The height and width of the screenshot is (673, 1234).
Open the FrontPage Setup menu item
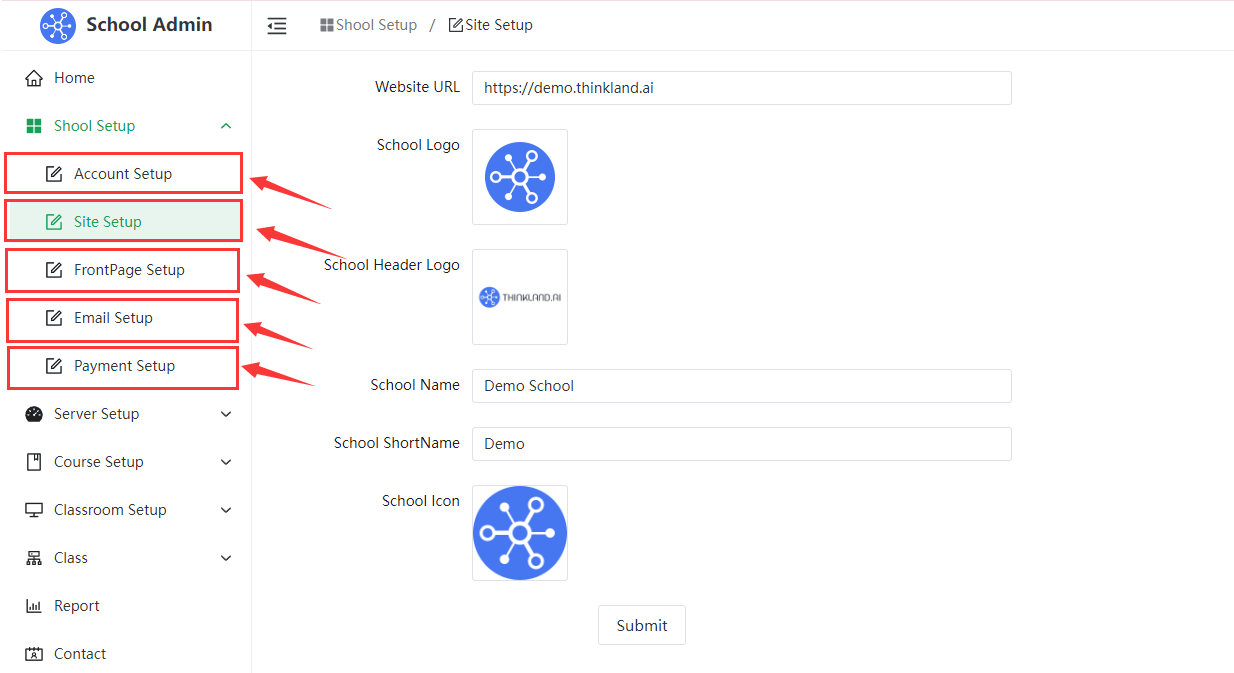(128, 270)
